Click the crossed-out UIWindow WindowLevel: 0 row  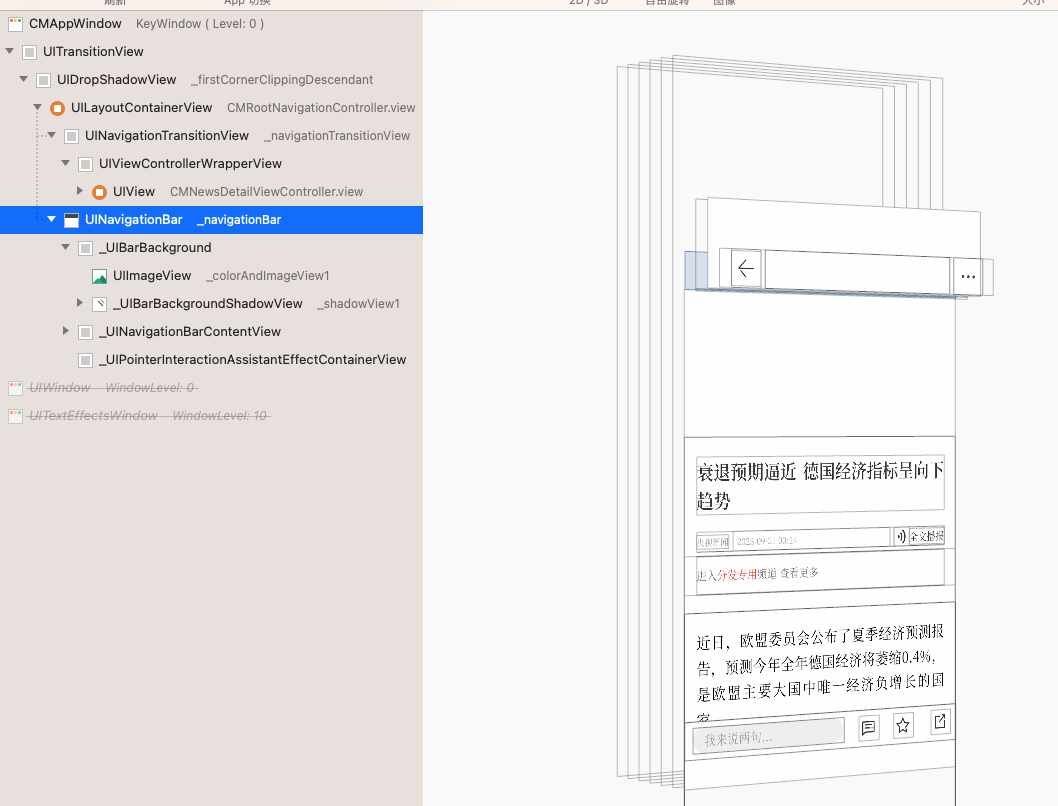point(211,388)
